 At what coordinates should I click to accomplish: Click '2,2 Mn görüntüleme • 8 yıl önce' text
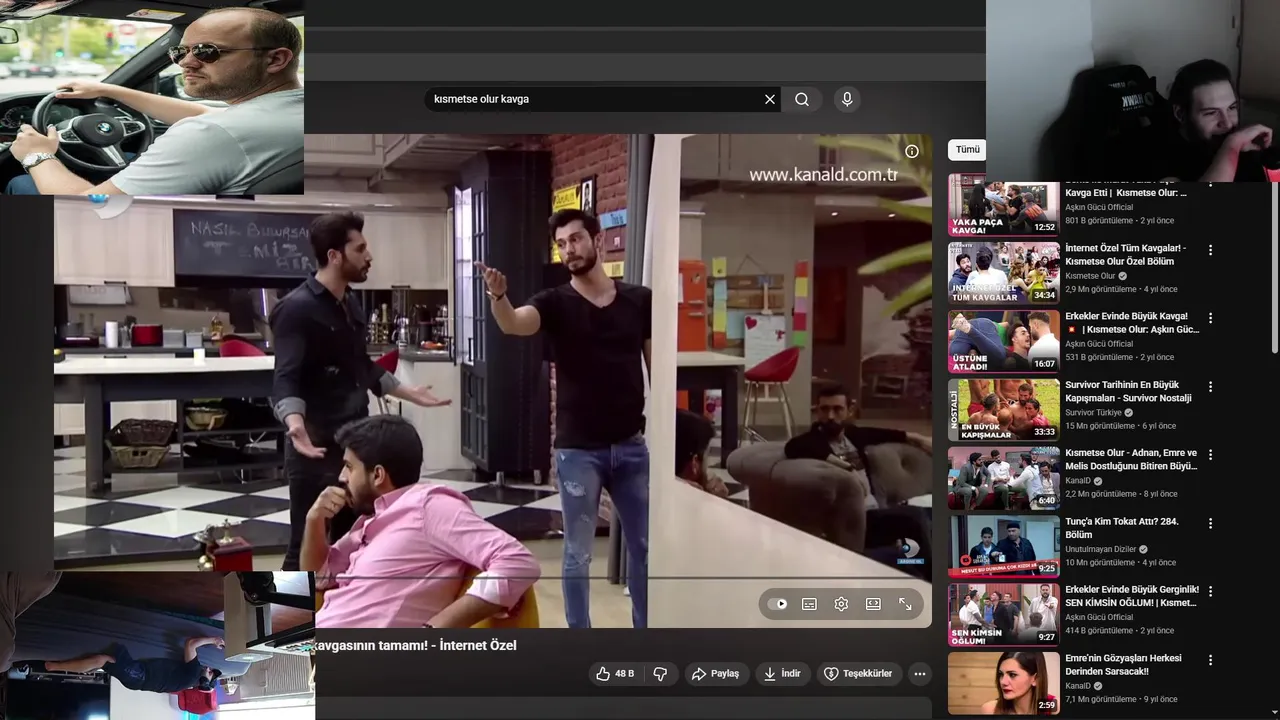click(x=1121, y=494)
